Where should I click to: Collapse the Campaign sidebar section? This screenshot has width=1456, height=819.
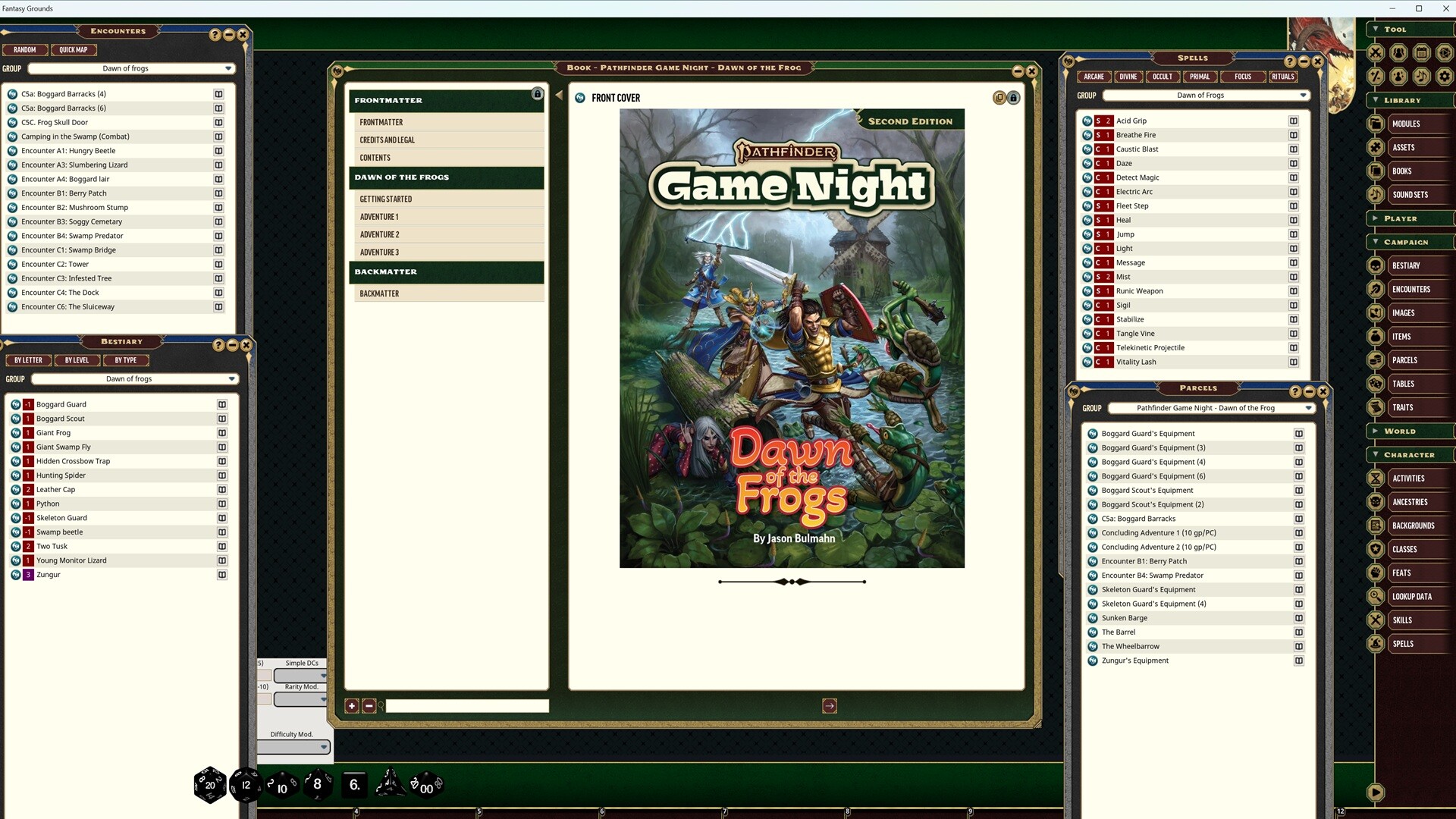click(1376, 242)
